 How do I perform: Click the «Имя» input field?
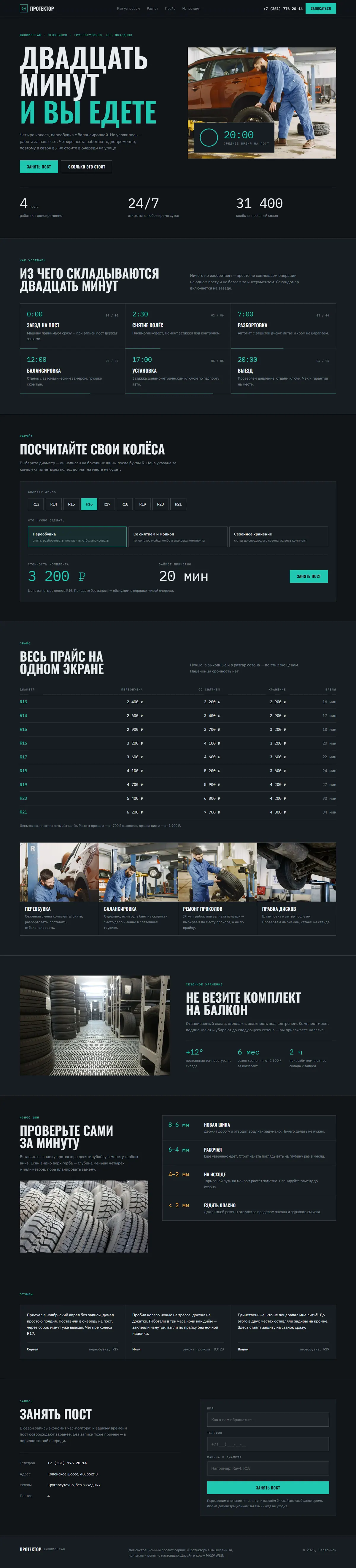click(x=268, y=1420)
